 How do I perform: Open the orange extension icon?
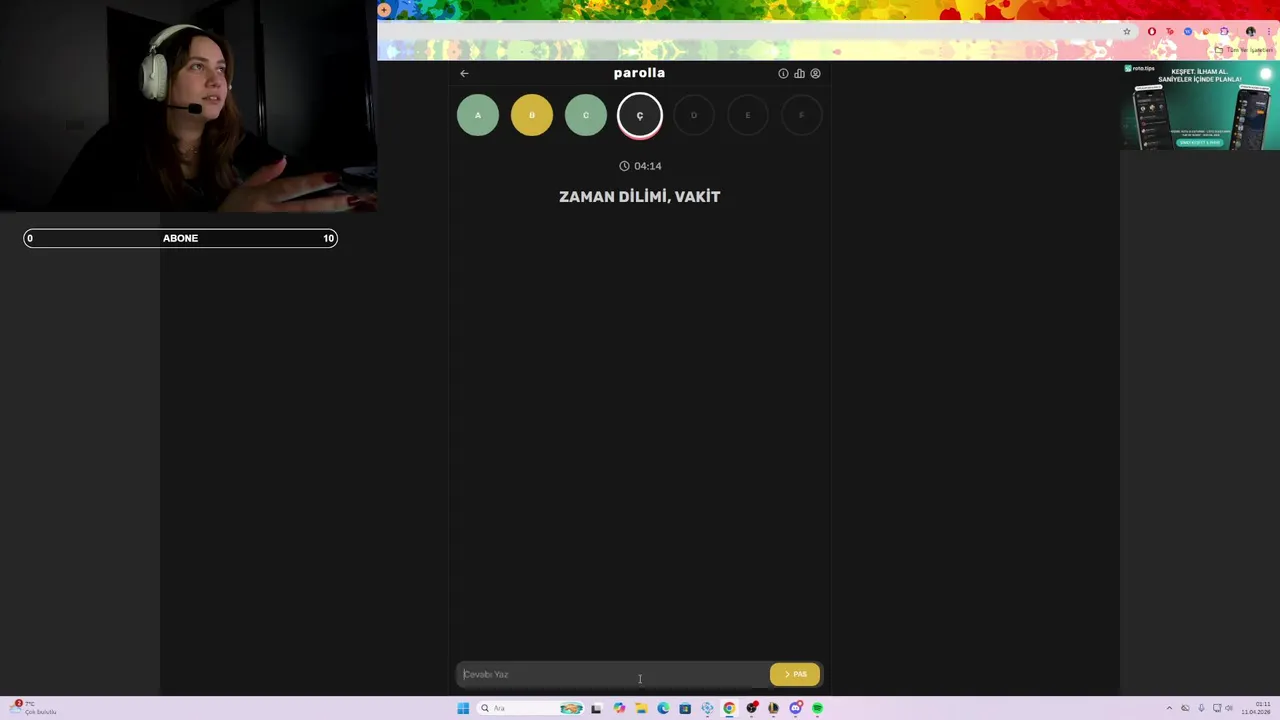1206,31
